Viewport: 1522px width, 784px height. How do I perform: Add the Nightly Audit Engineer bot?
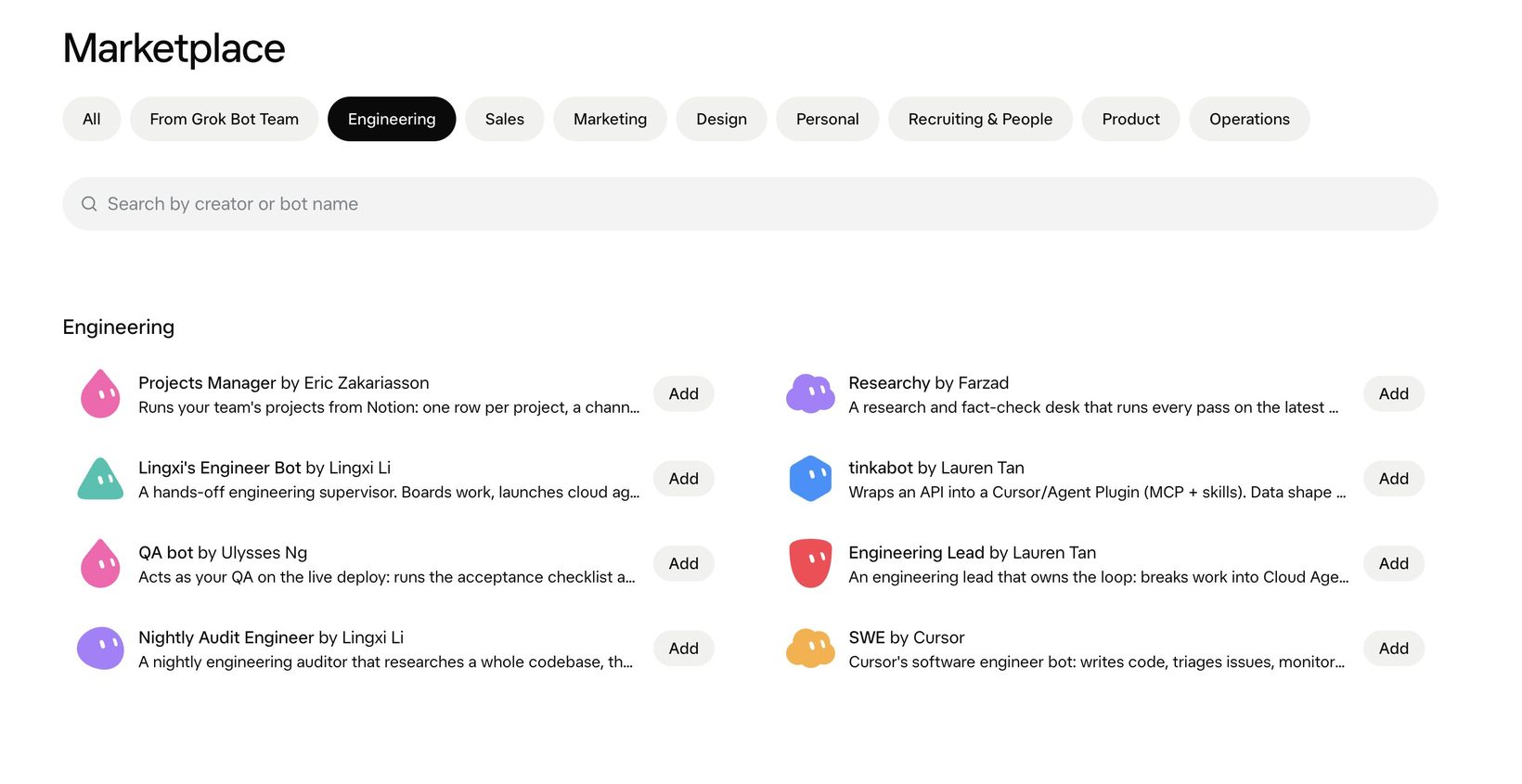click(x=684, y=649)
